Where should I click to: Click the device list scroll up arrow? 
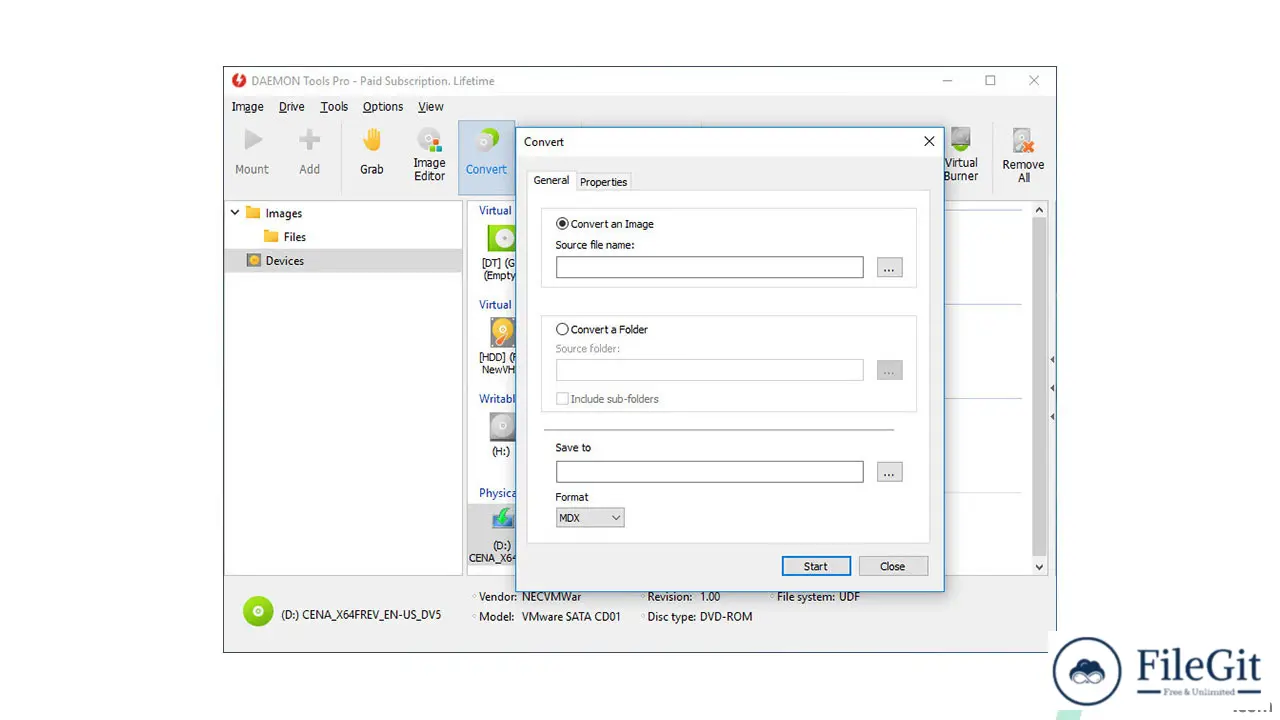pyautogui.click(x=1039, y=210)
